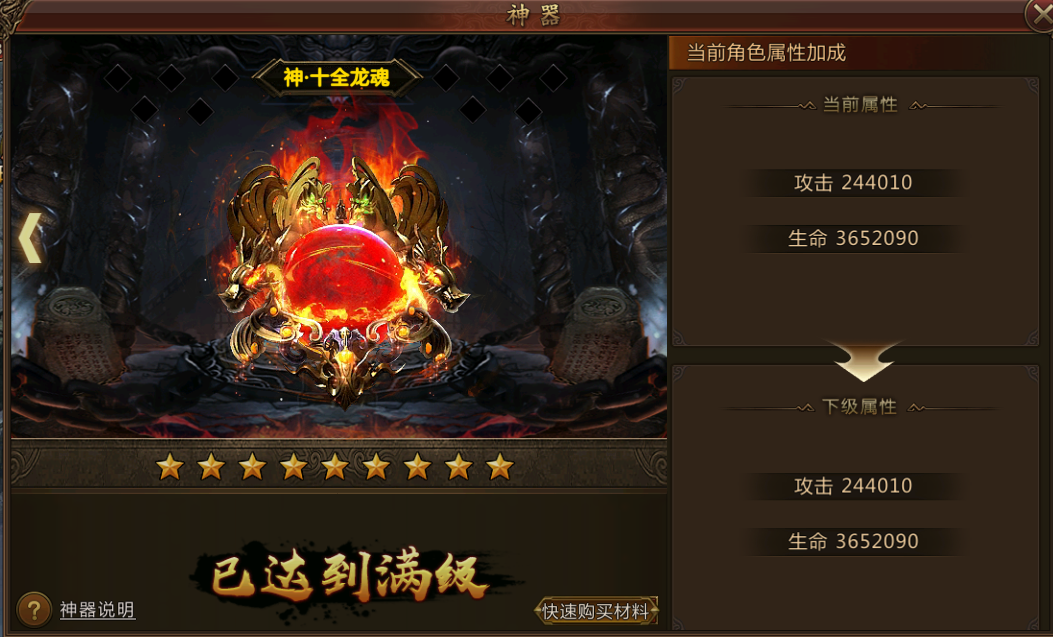Click the ninth gold star

click(x=500, y=466)
